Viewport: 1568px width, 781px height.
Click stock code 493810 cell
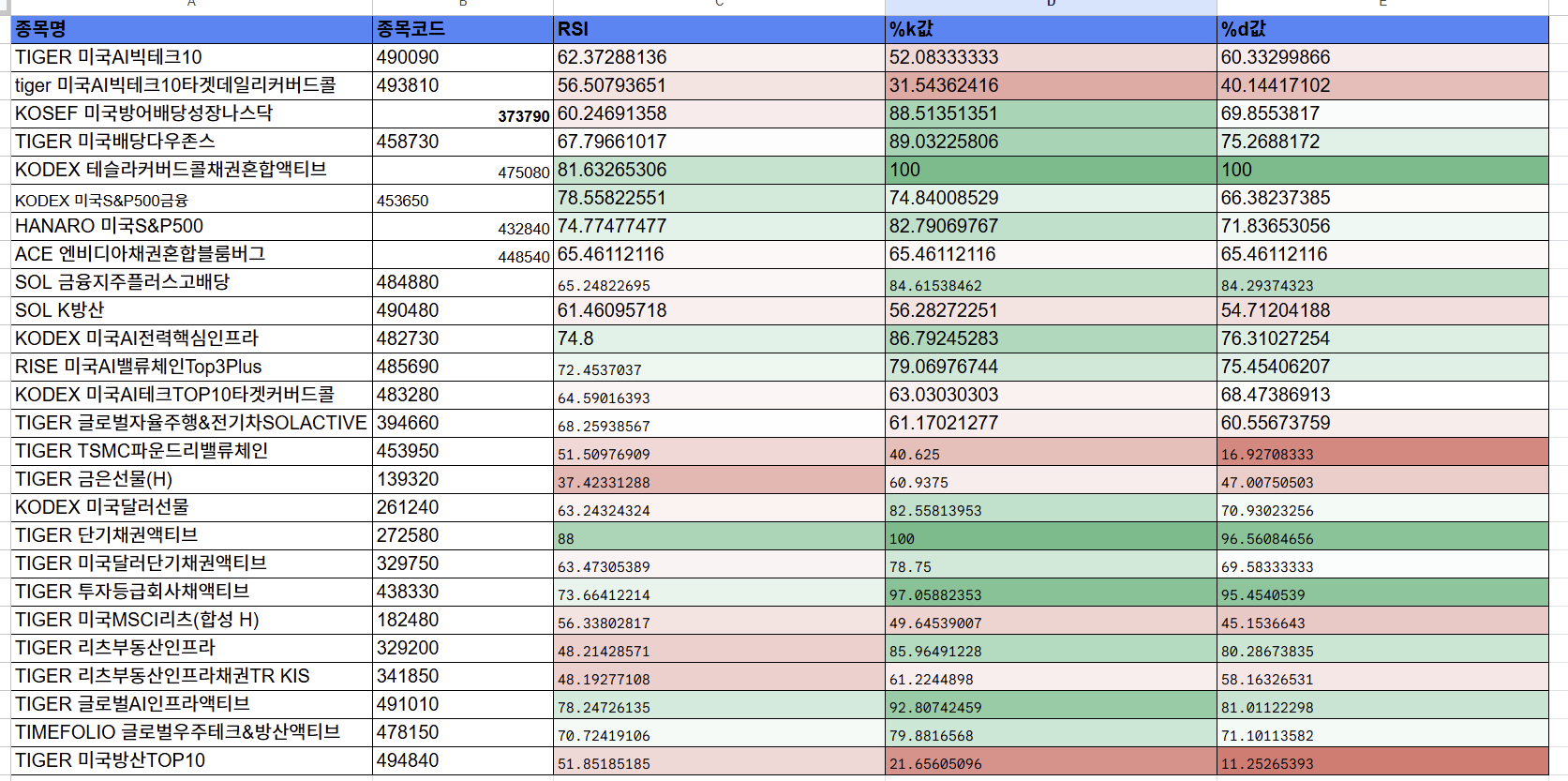(463, 85)
